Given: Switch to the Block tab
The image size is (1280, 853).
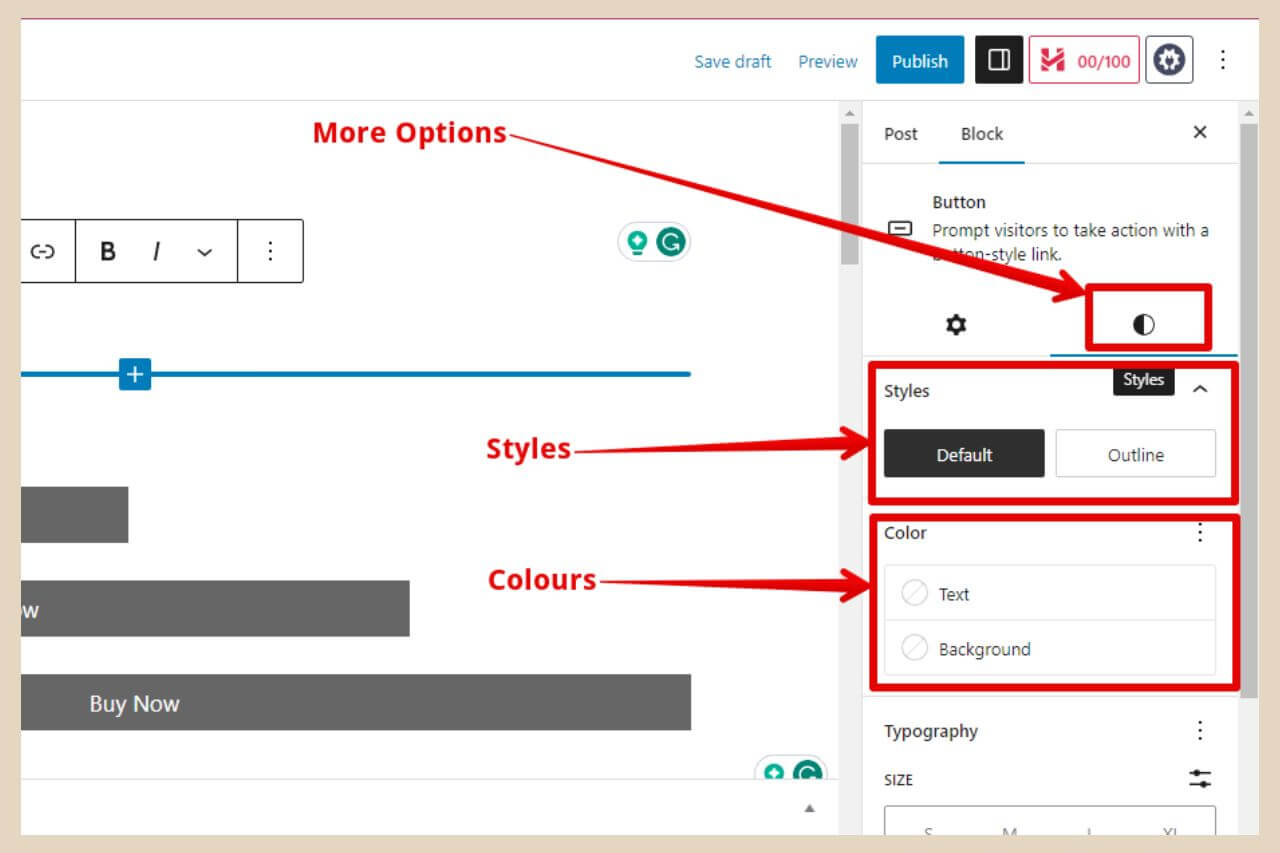Looking at the screenshot, I should [981, 134].
